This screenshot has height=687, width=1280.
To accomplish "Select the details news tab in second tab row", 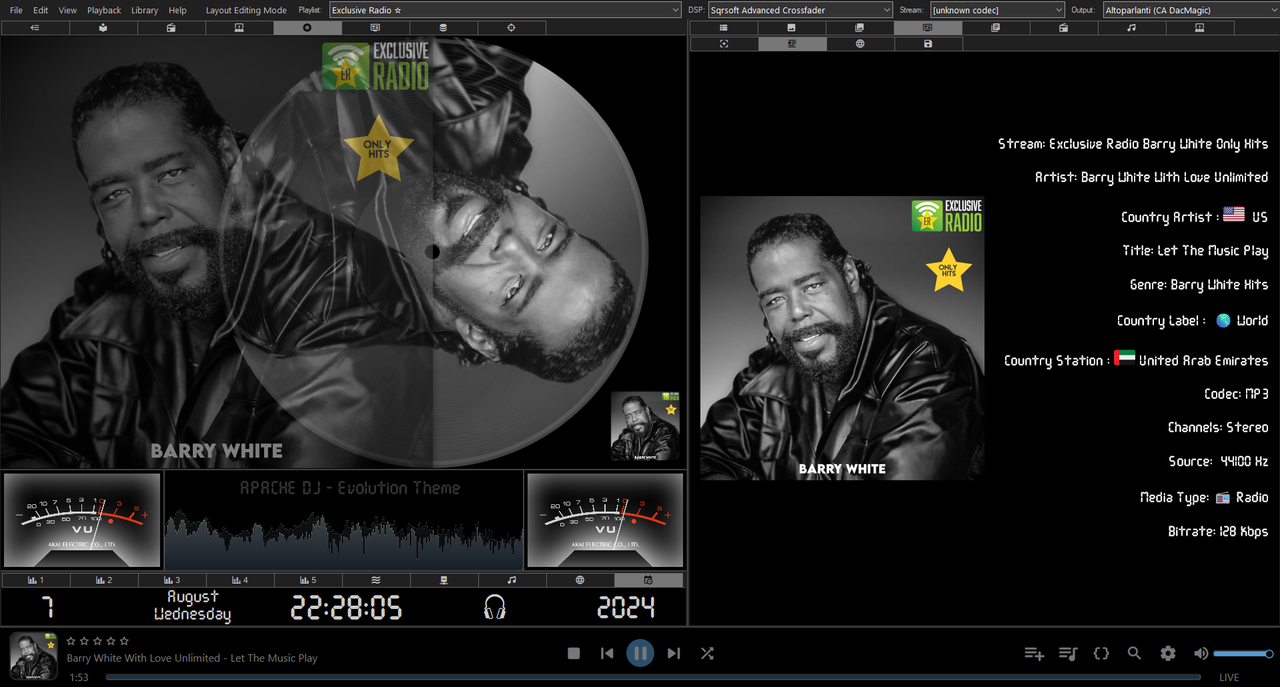I will pyautogui.click(x=792, y=44).
